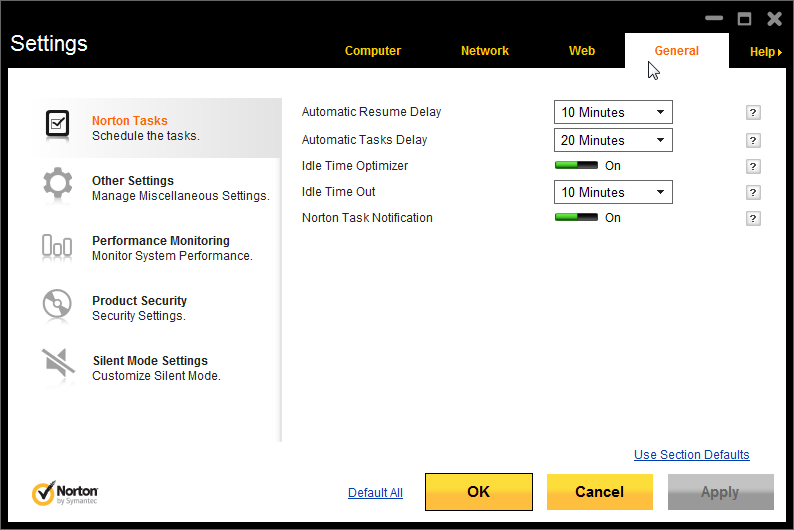Select the General tab
This screenshot has height=530, width=794.
click(x=677, y=51)
